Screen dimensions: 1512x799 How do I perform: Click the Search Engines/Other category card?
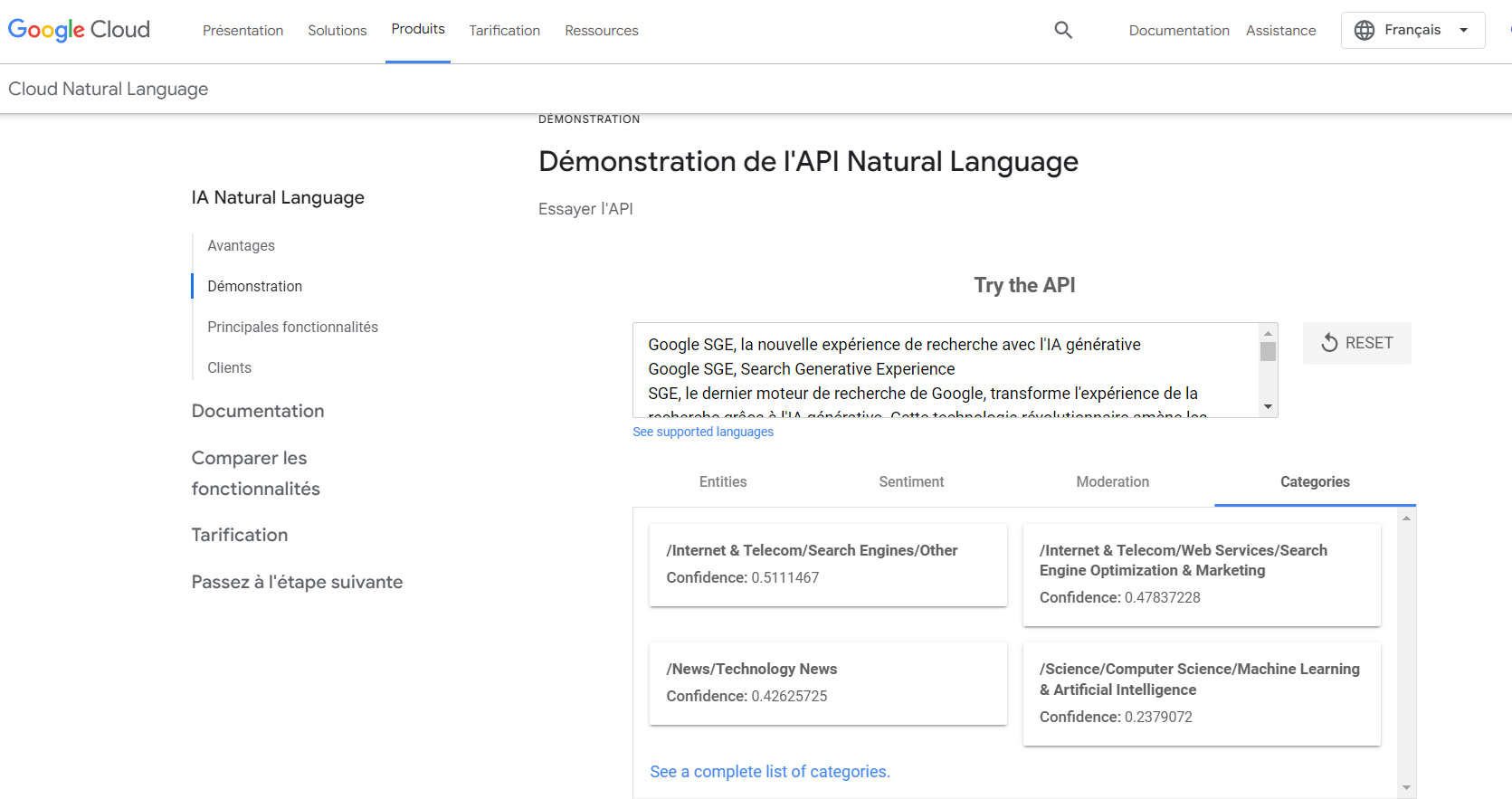pyautogui.click(x=828, y=565)
